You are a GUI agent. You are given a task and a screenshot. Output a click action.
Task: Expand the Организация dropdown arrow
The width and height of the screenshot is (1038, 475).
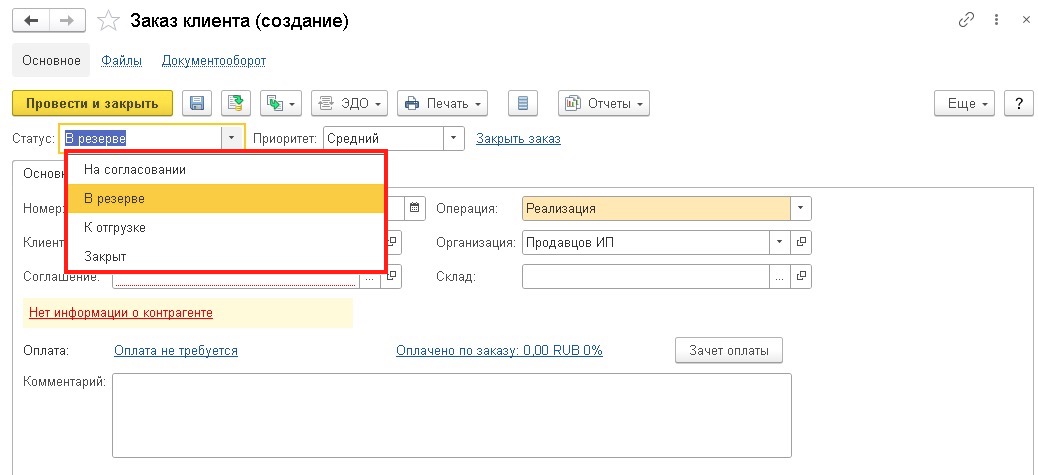click(x=779, y=242)
